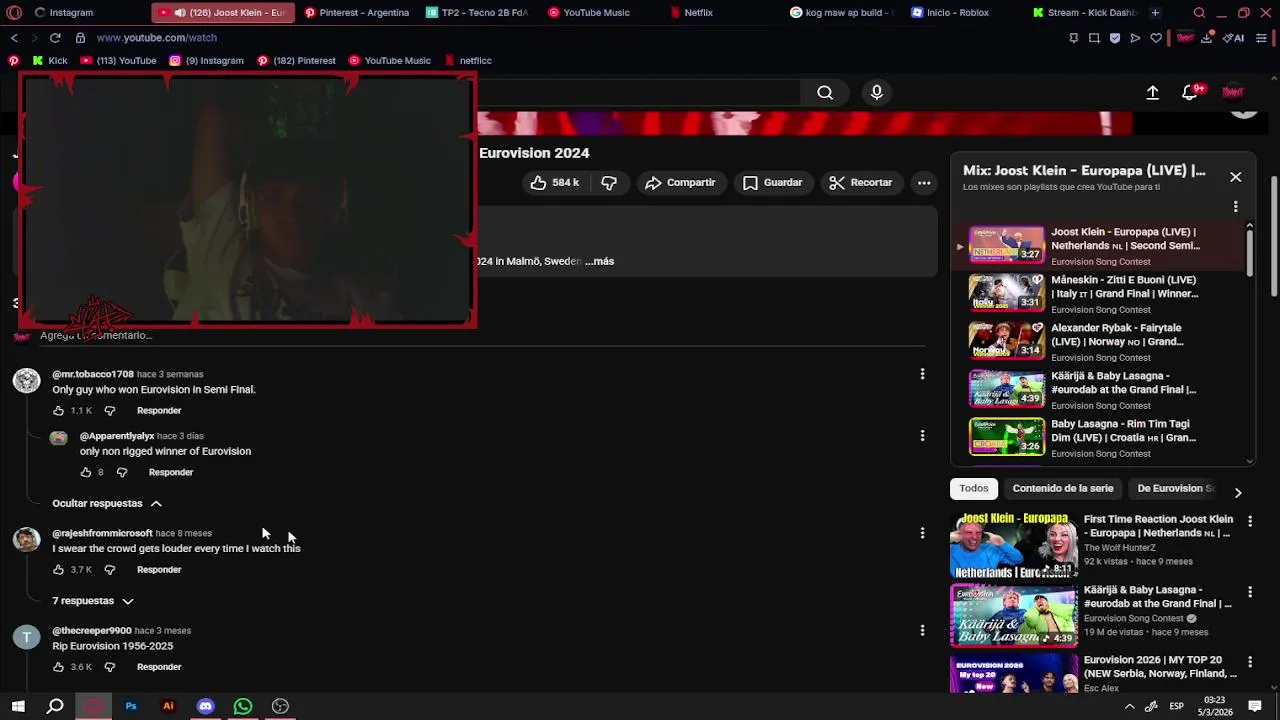Dislike mr.tobacco1708's comment
The height and width of the screenshot is (720, 1280).
(110, 411)
